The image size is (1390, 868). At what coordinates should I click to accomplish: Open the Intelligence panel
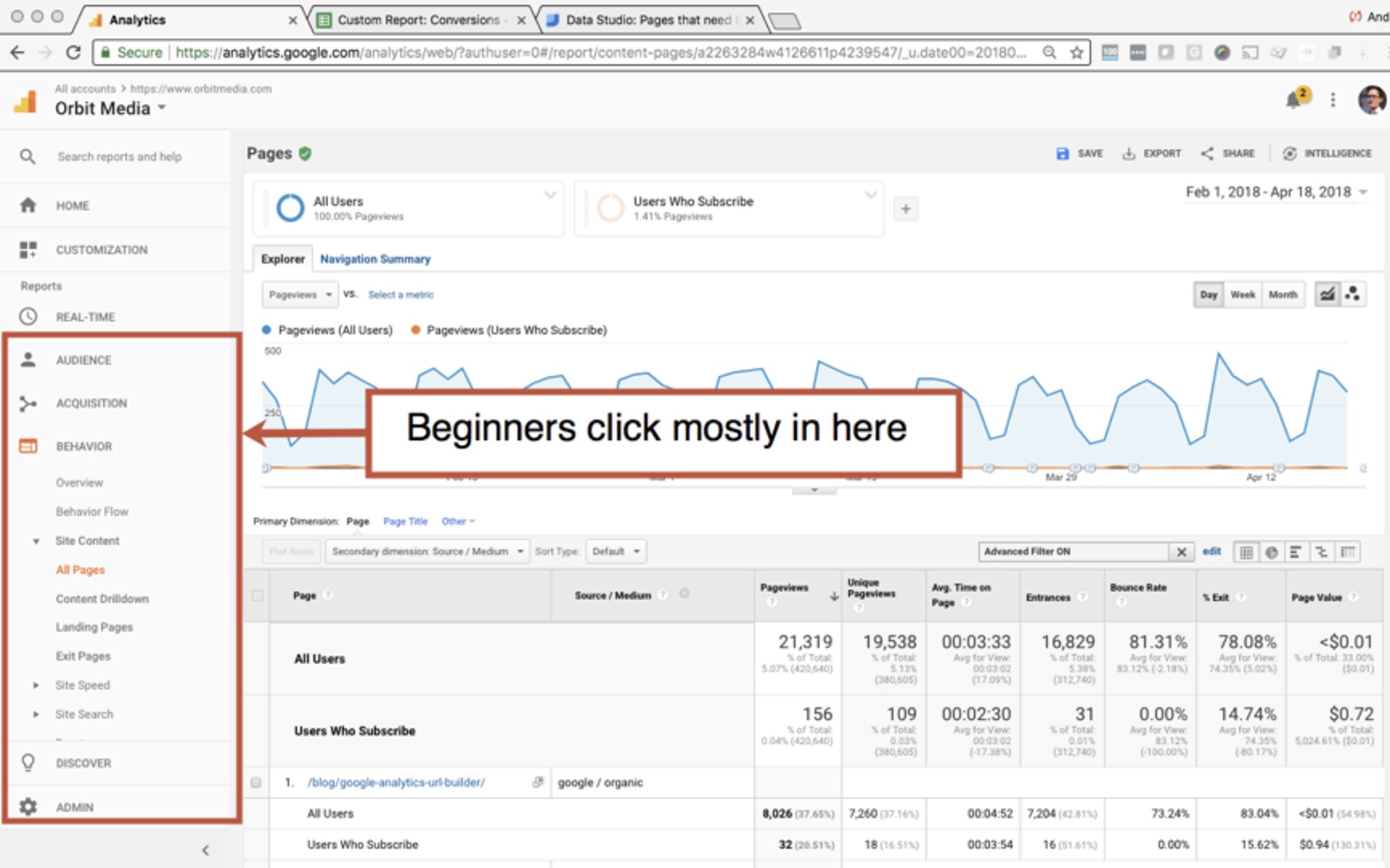[1327, 154]
